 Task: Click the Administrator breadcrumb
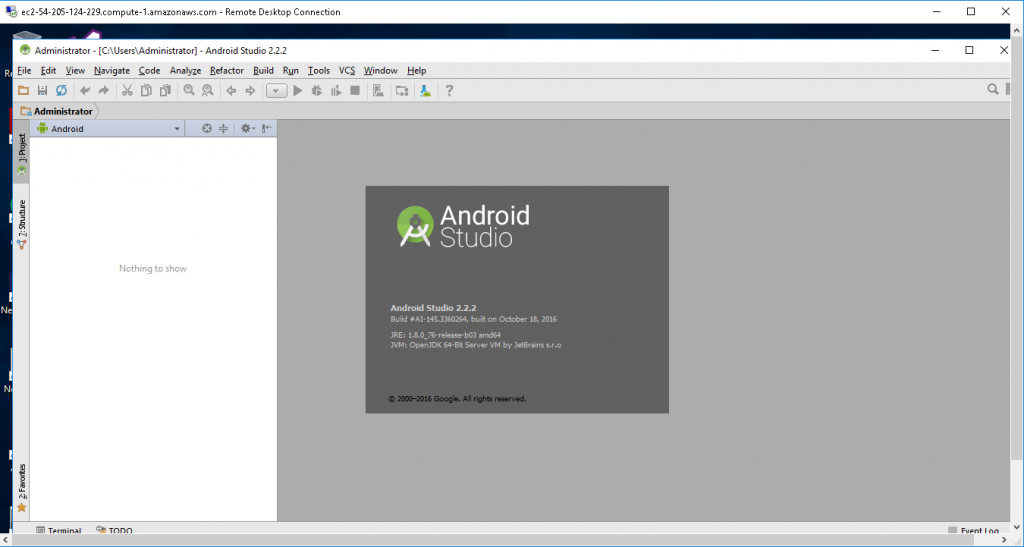62,111
